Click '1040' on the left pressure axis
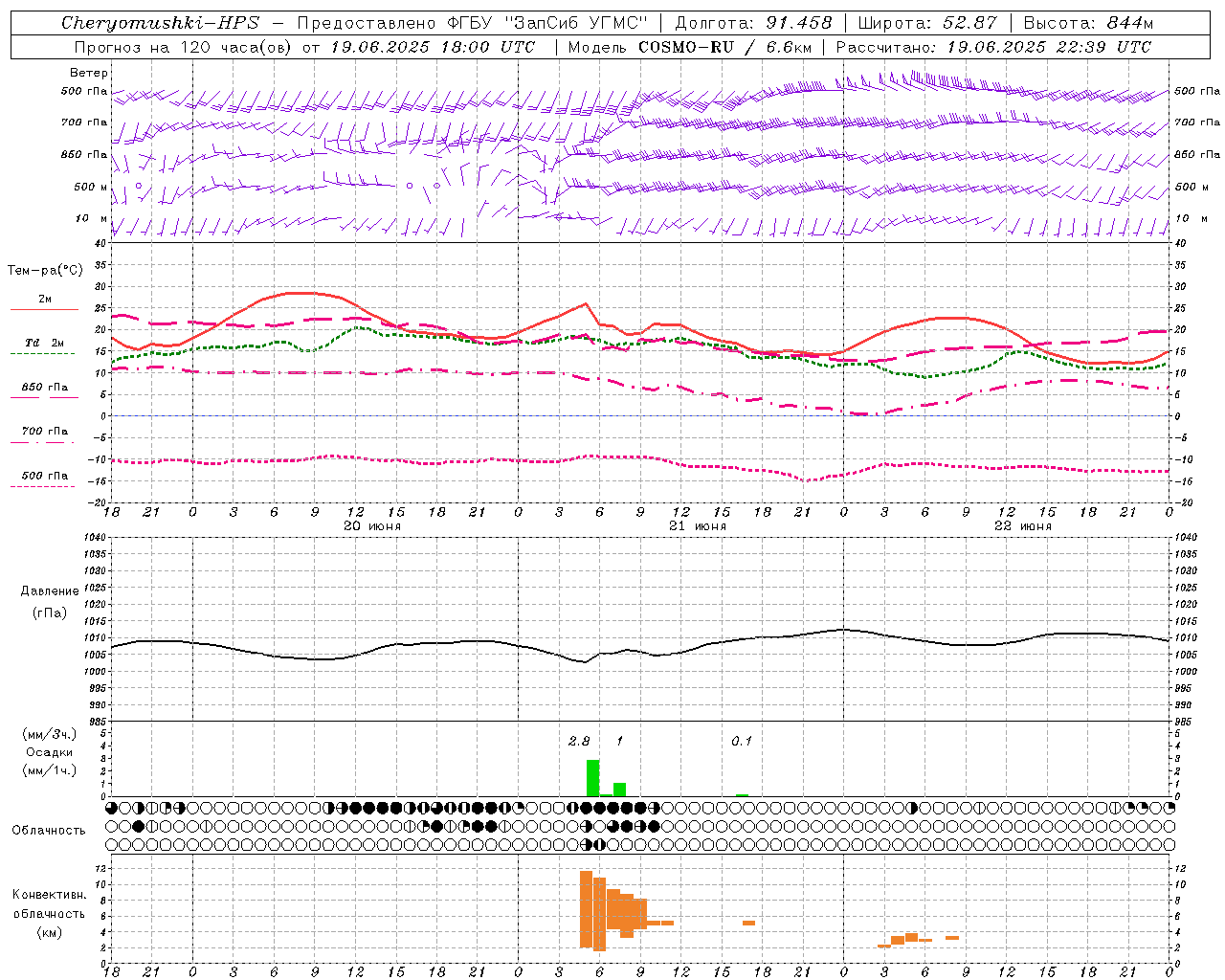This screenshot has width=1225, height=980. pyautogui.click(x=95, y=538)
